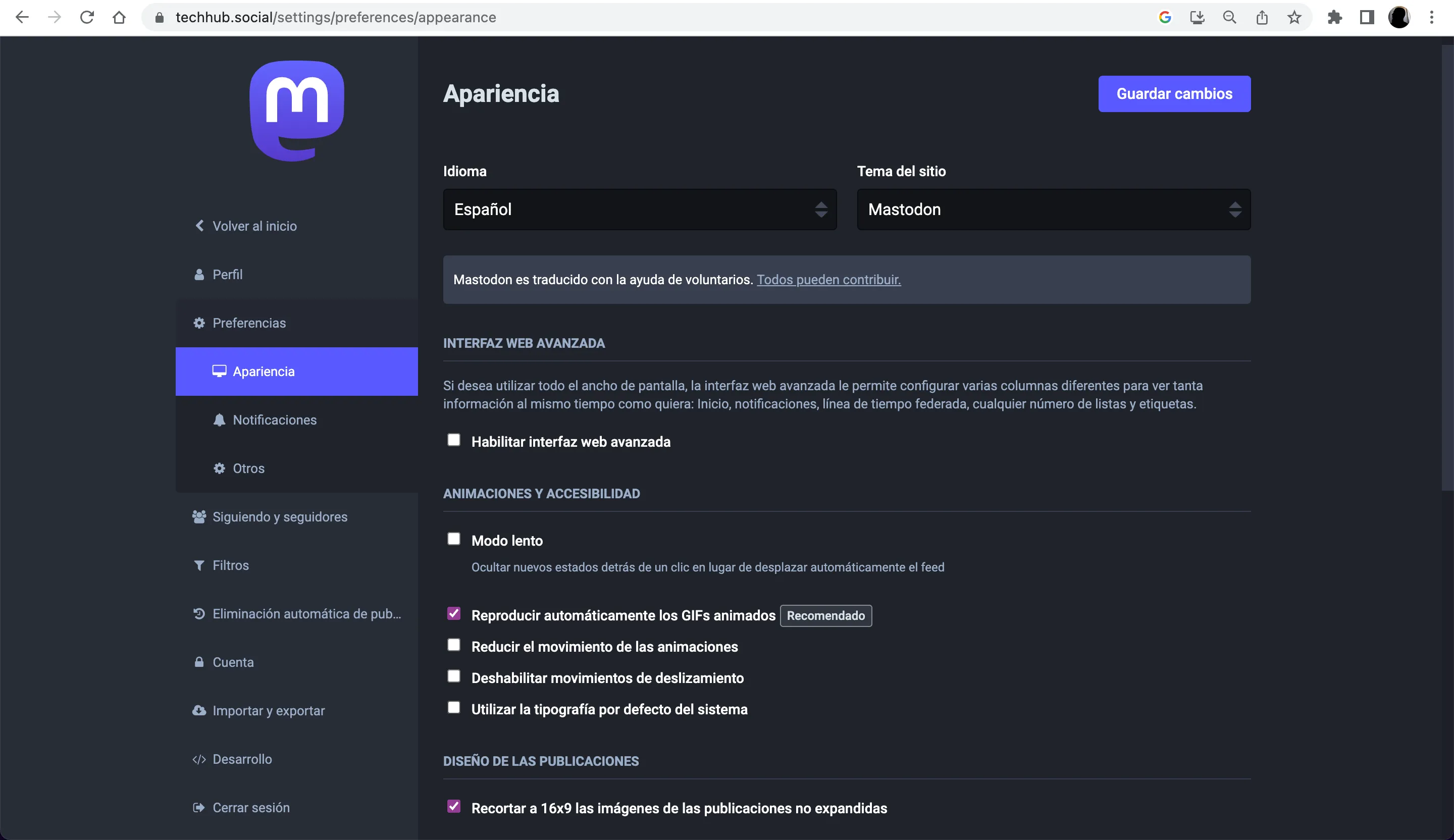
Task: Check Reducir el movimiento de las animaciones
Action: pos(454,645)
